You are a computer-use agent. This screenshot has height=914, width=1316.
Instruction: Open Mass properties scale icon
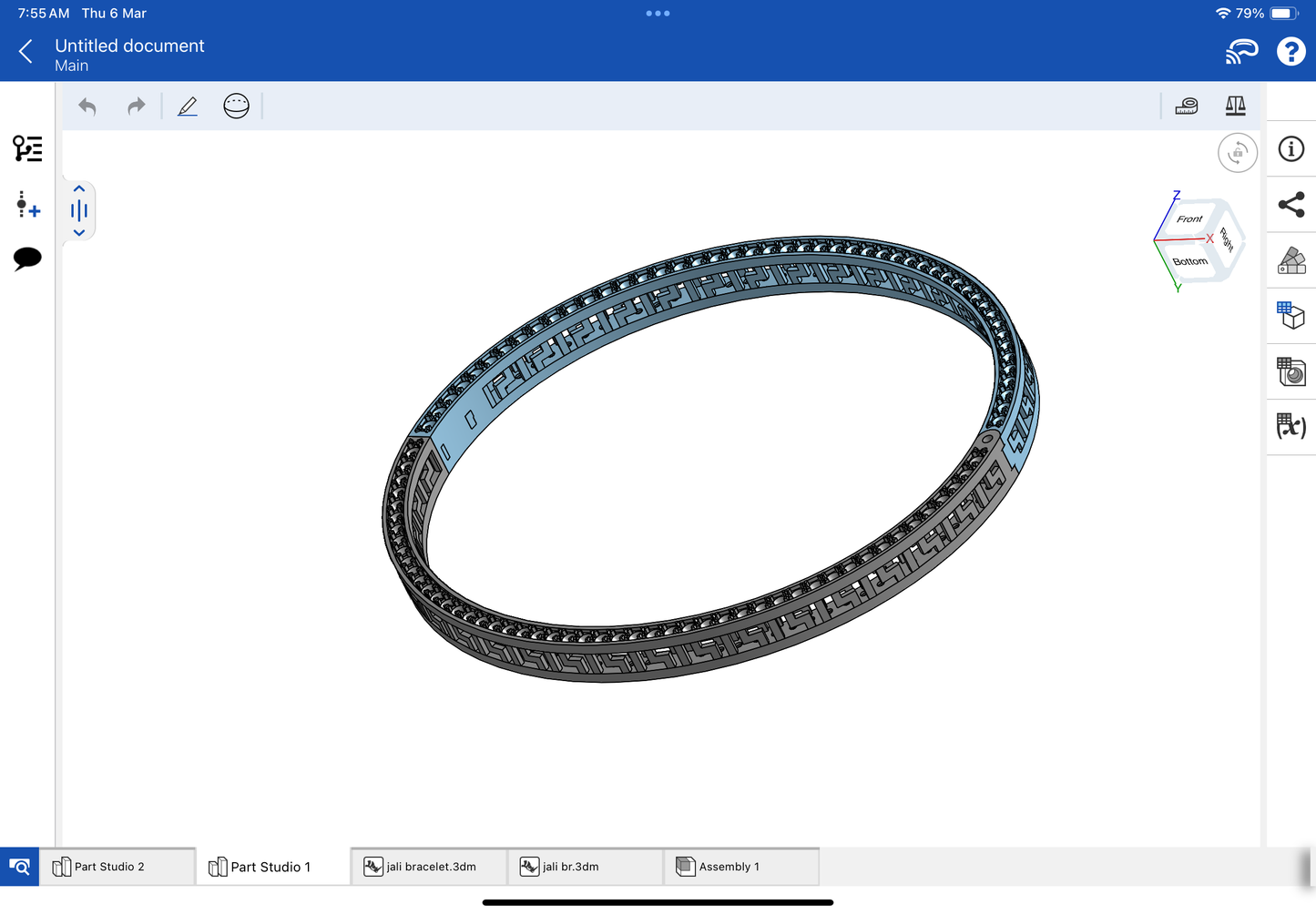[1235, 107]
